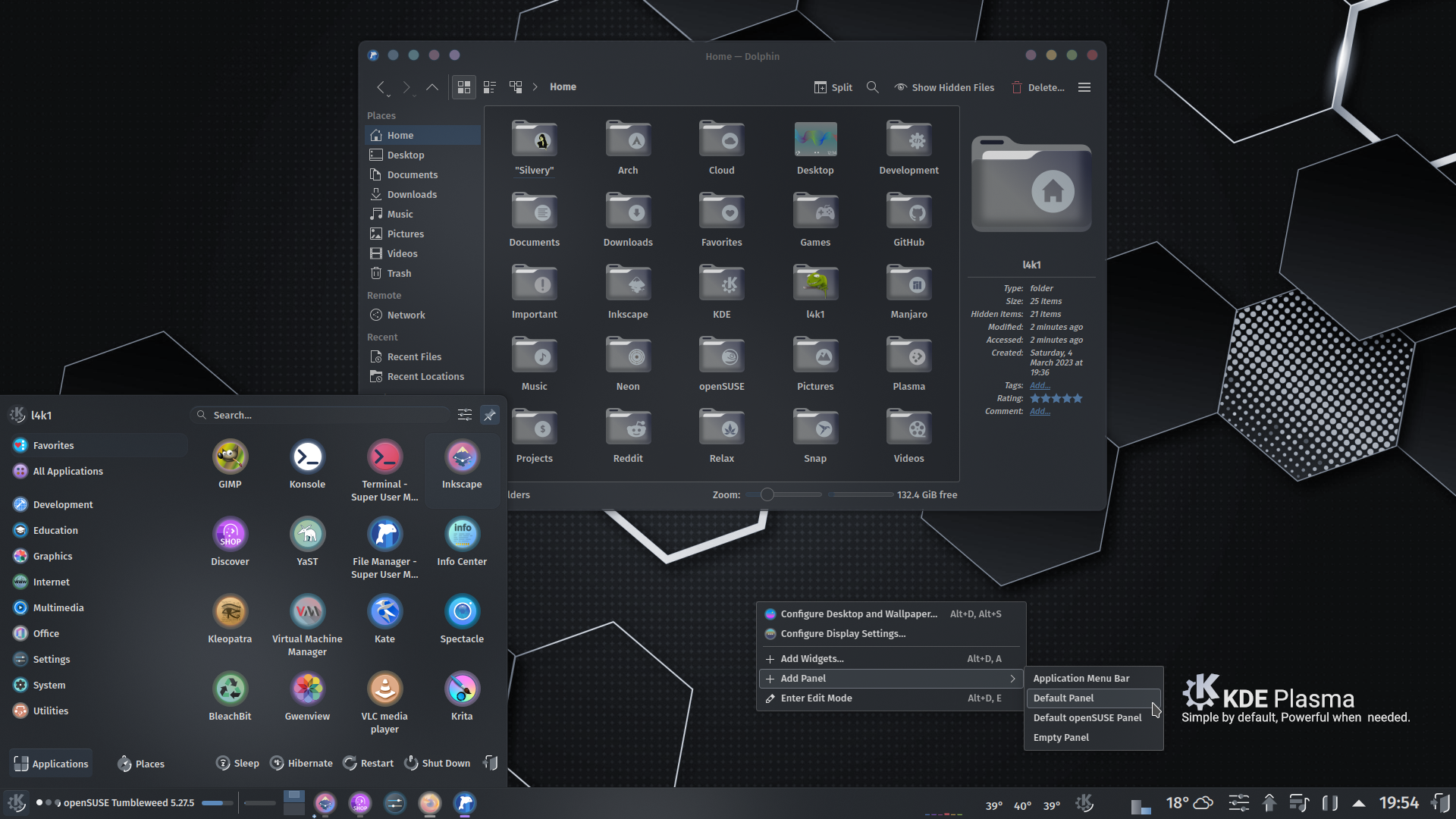Adjust the Dolphin zoom slider

click(x=783, y=494)
